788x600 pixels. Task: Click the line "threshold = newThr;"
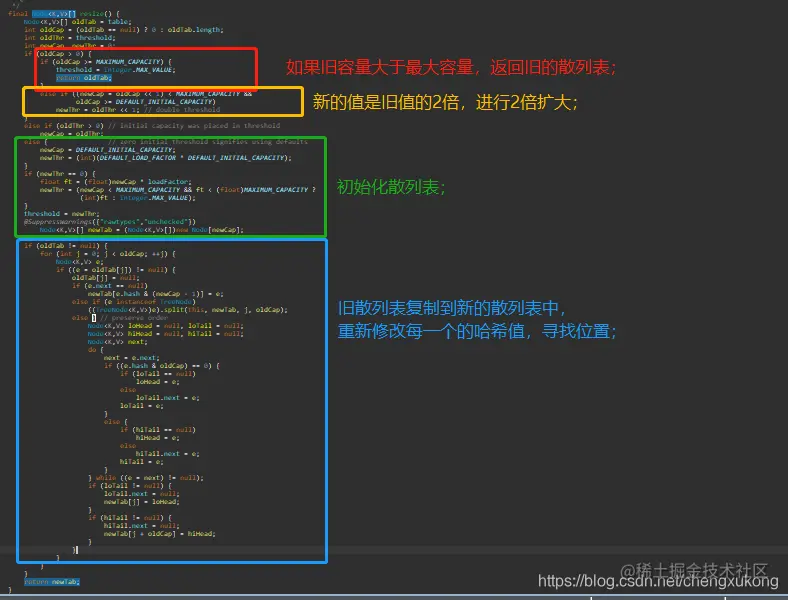tap(61, 214)
